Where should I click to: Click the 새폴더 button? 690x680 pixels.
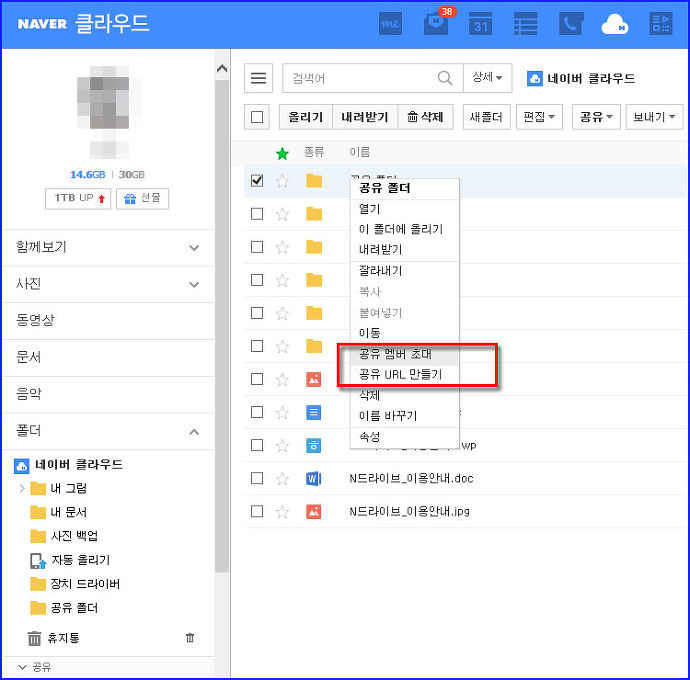tap(486, 117)
